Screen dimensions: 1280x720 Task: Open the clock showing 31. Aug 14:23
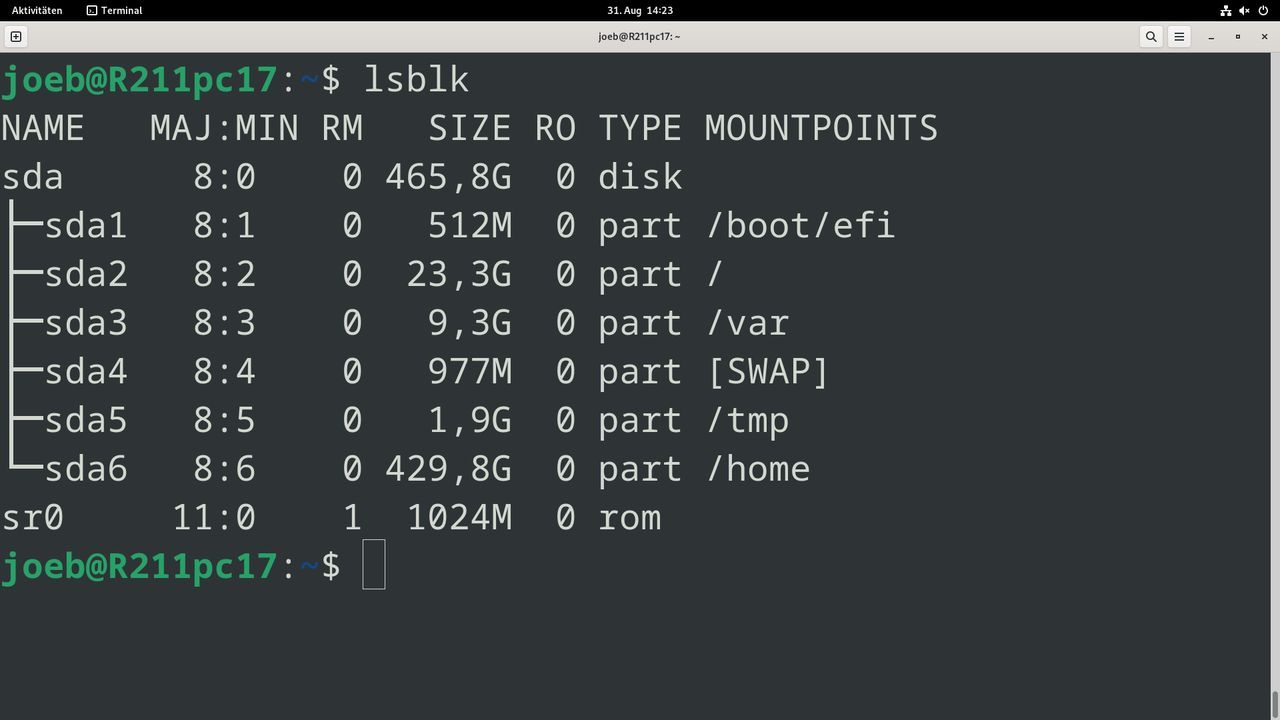(640, 10)
